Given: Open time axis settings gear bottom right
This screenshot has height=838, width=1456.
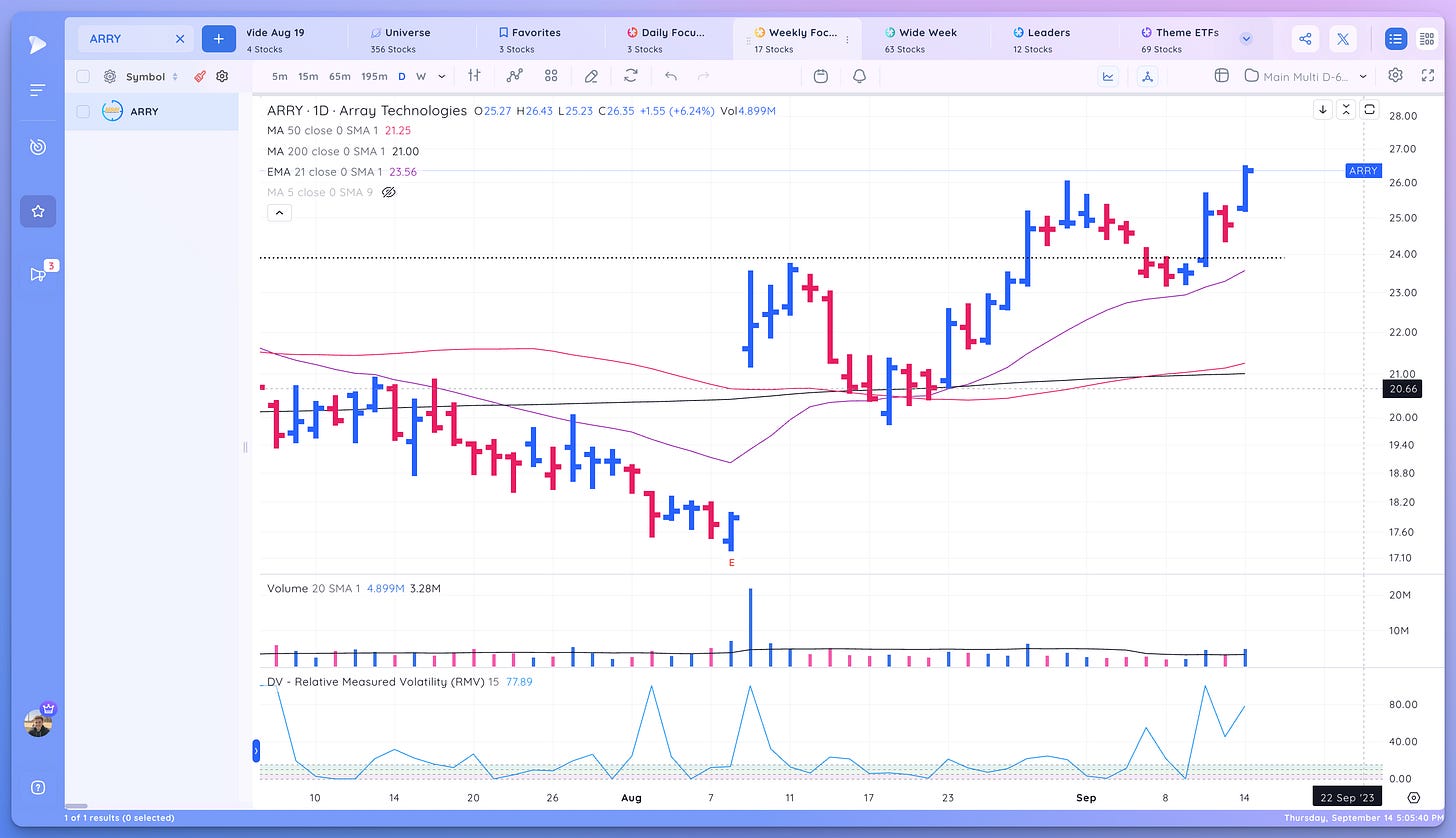Looking at the screenshot, I should coord(1413,797).
